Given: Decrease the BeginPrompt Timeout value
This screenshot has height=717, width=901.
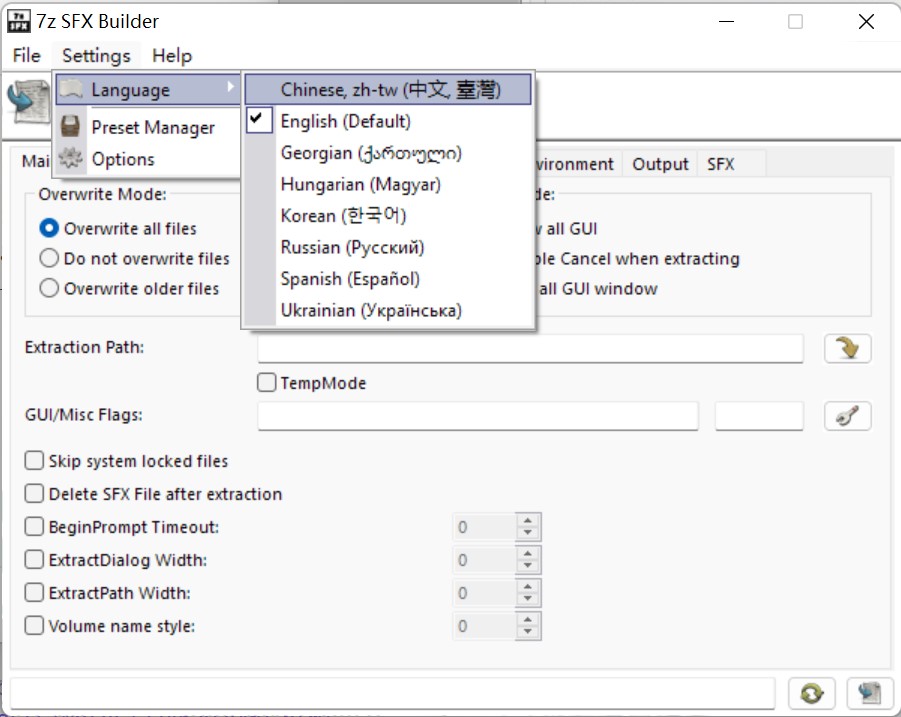Looking at the screenshot, I should click(527, 534).
